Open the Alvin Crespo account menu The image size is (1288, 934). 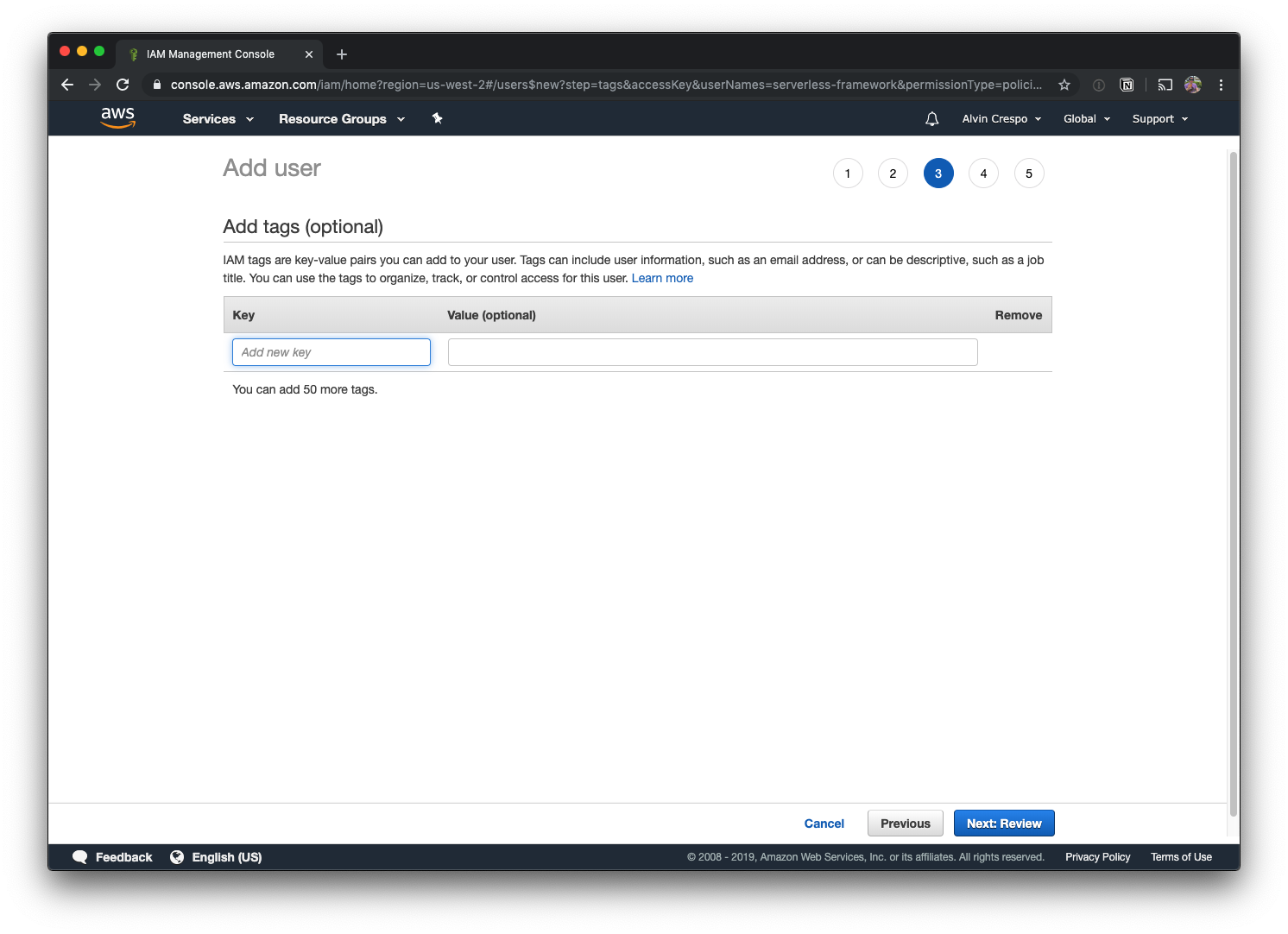pyautogui.click(x=1001, y=119)
